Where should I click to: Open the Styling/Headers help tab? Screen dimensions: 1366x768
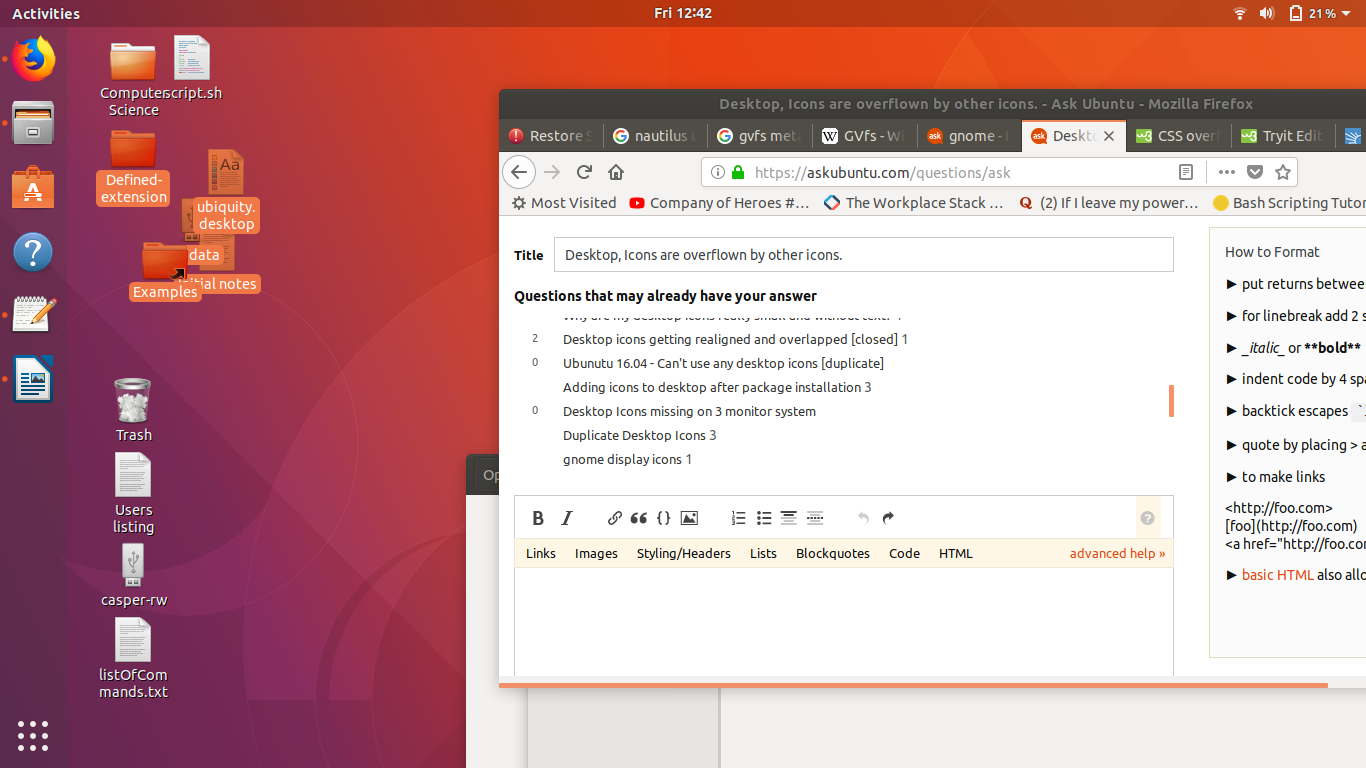tap(683, 553)
